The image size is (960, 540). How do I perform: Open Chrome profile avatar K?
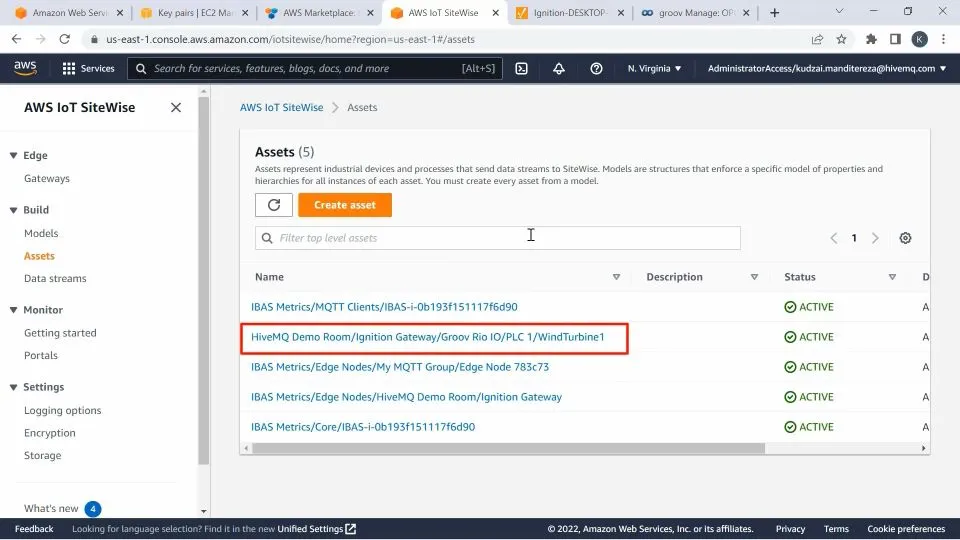point(920,39)
